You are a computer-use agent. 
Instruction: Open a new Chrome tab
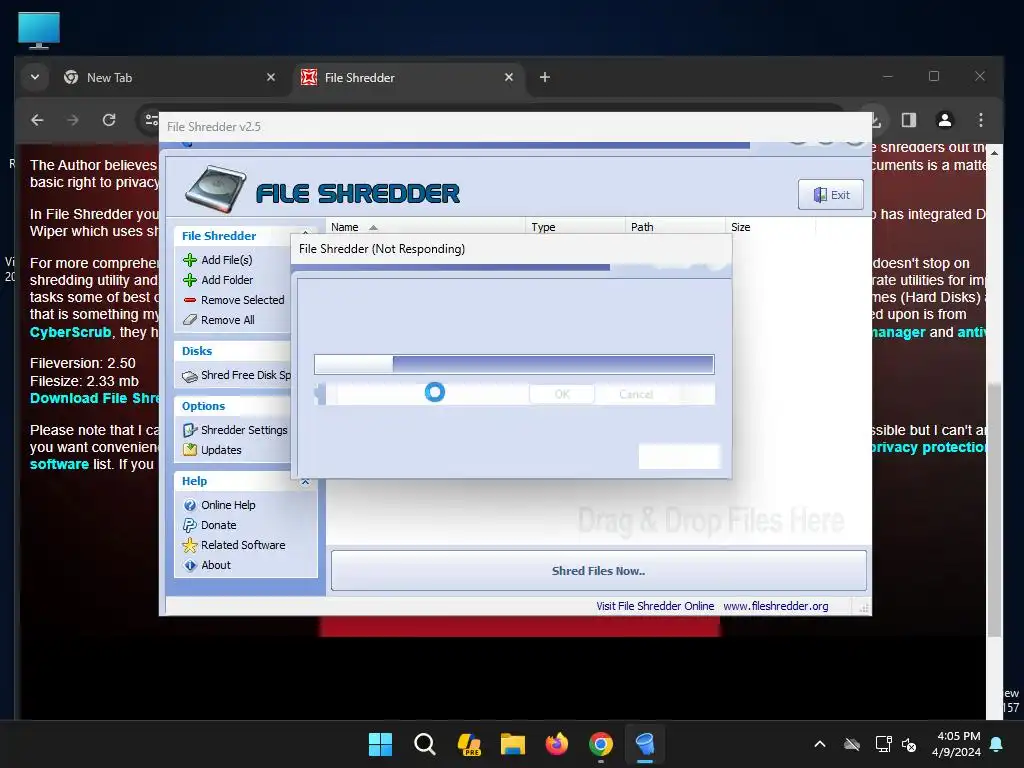pyautogui.click(x=545, y=77)
